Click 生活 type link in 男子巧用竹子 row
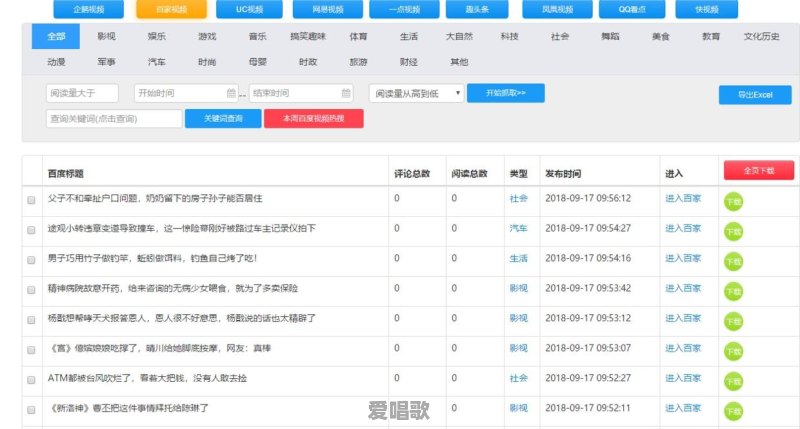The image size is (800, 429). [518, 258]
